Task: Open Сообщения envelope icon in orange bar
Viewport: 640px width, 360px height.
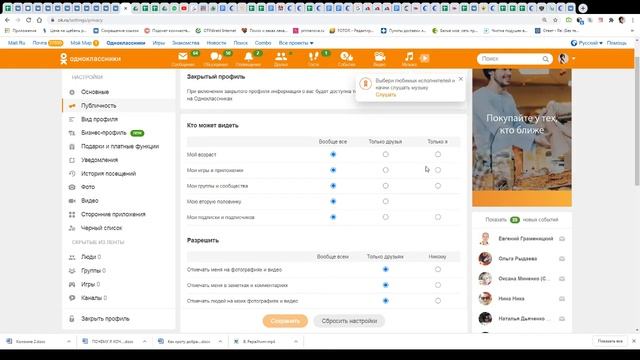Action: coord(183,57)
